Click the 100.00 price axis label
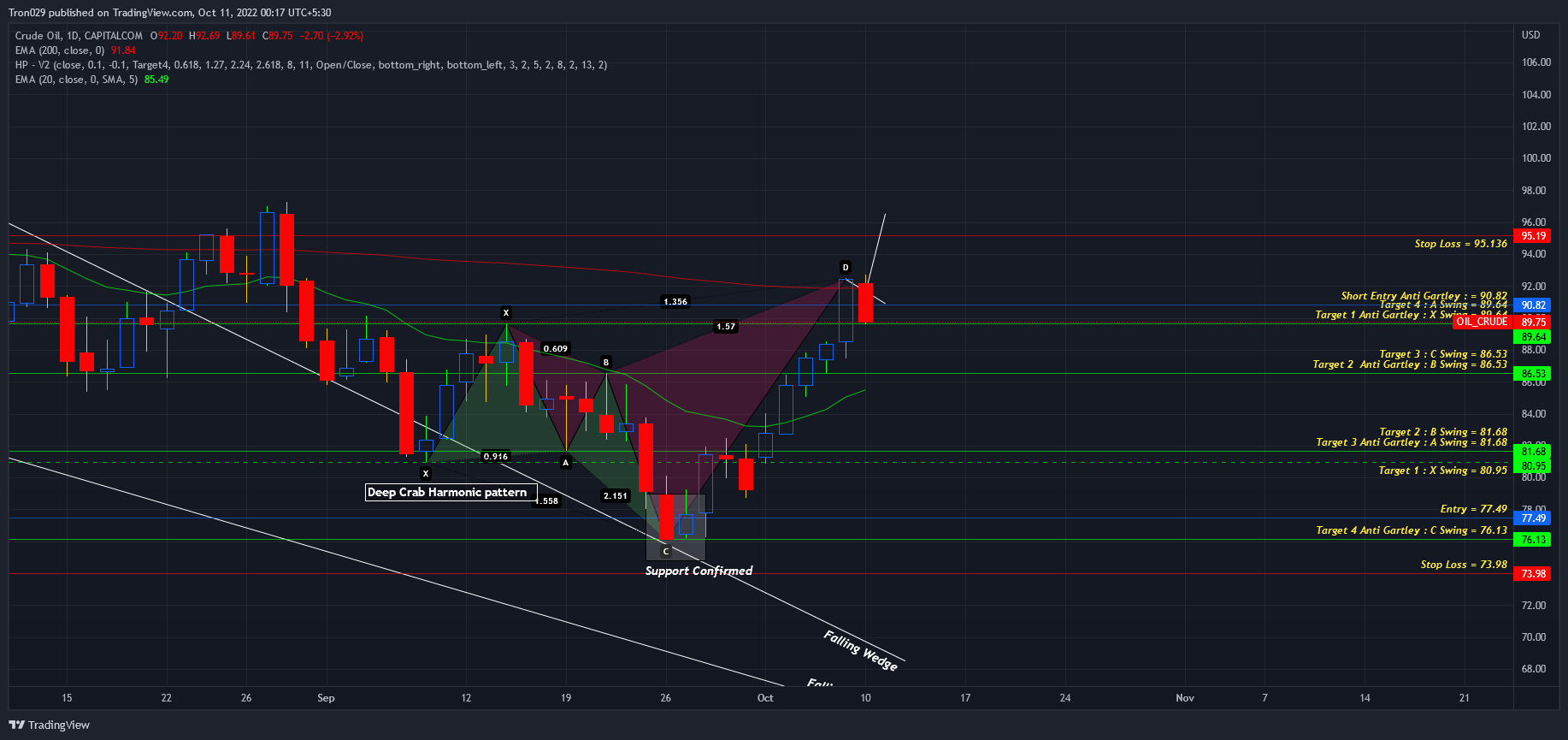Viewport: 1568px width, 740px height. [x=1536, y=158]
